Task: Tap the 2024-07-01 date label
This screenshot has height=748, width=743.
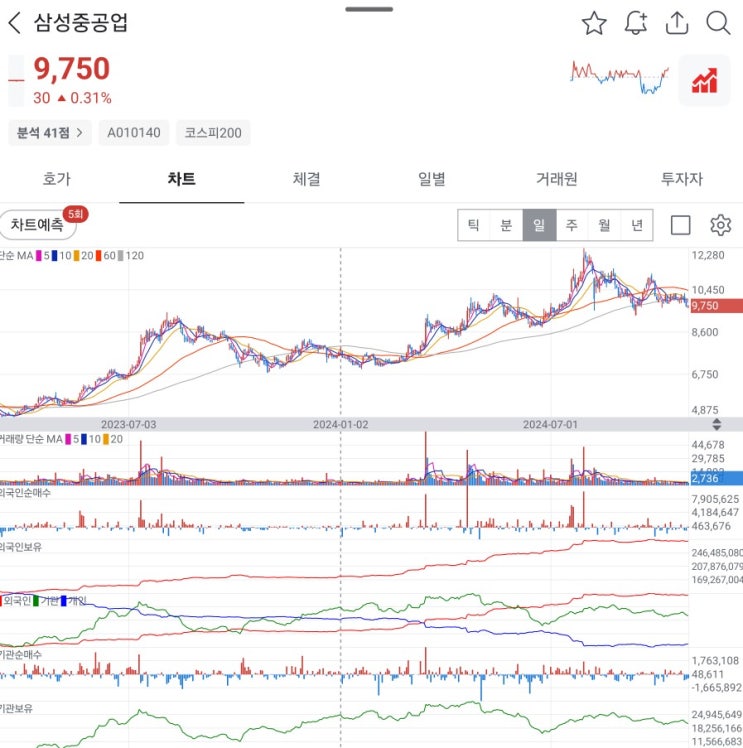Action: point(550,425)
